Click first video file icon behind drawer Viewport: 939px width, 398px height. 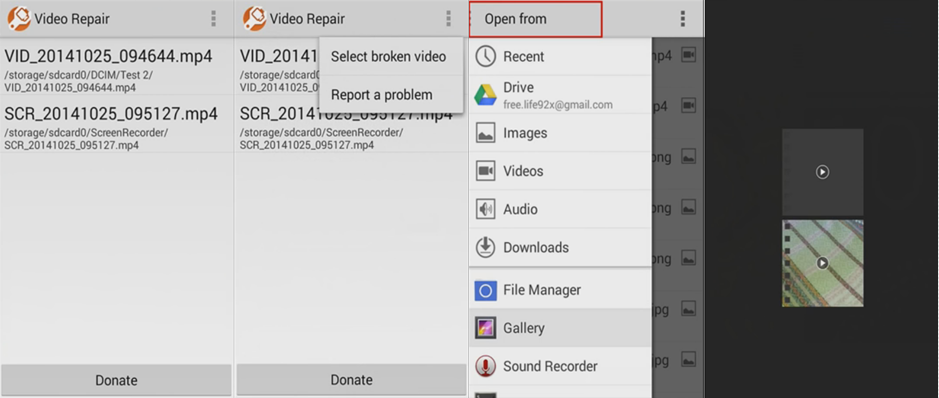point(689,56)
